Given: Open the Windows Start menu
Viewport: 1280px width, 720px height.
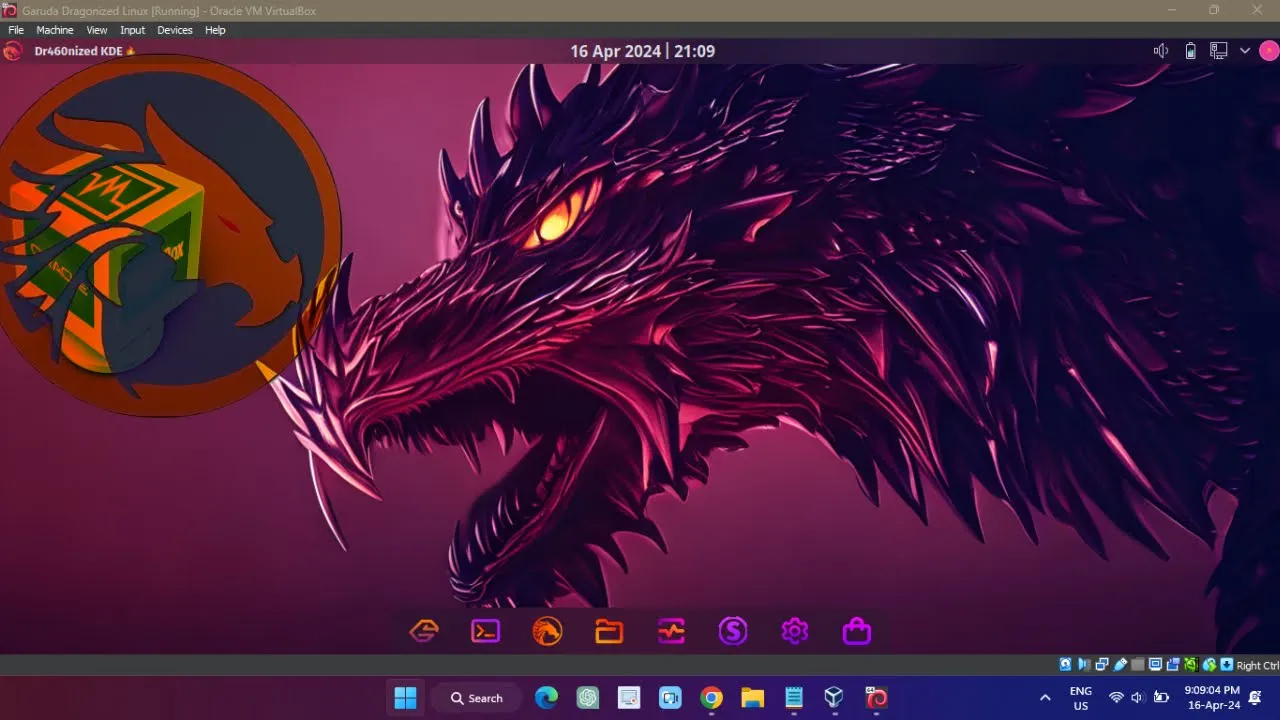Looking at the screenshot, I should pos(406,698).
